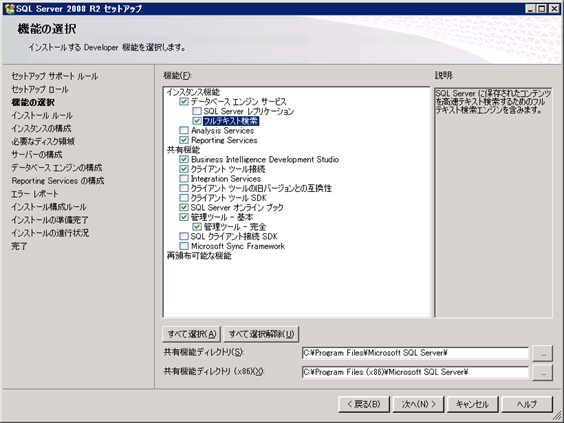This screenshot has height=423, width=564.
Task: Check the SQL Server レプリケーション checkbox
Action: point(197,111)
